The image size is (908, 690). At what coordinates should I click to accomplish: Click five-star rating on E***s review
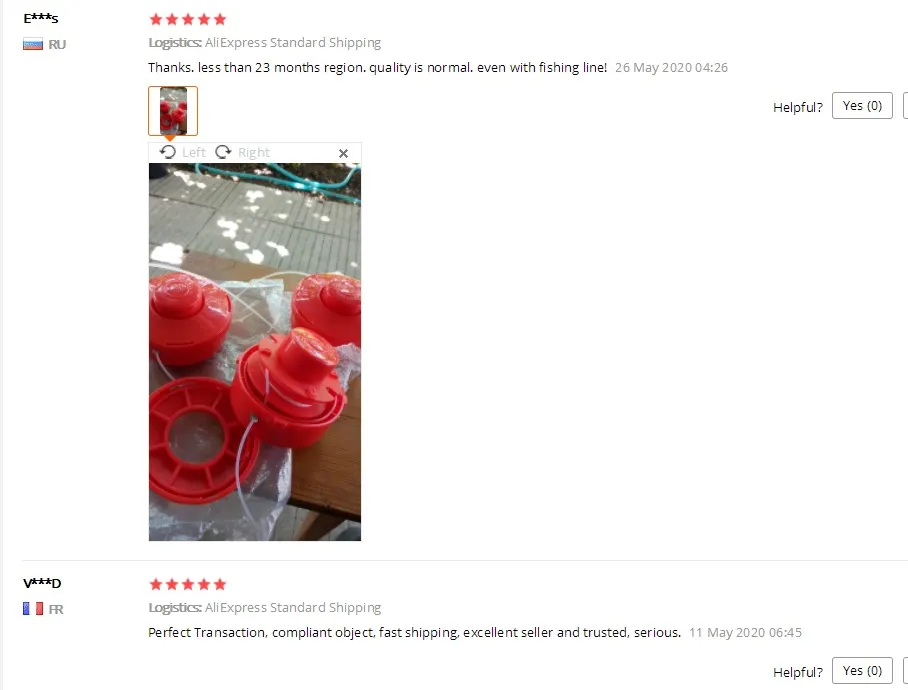coord(188,20)
